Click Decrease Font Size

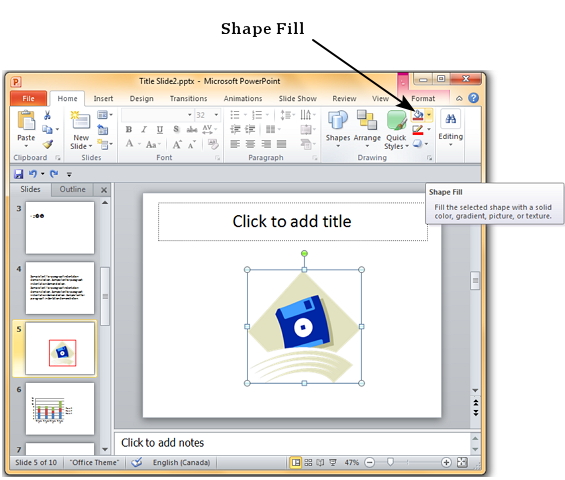(x=192, y=145)
